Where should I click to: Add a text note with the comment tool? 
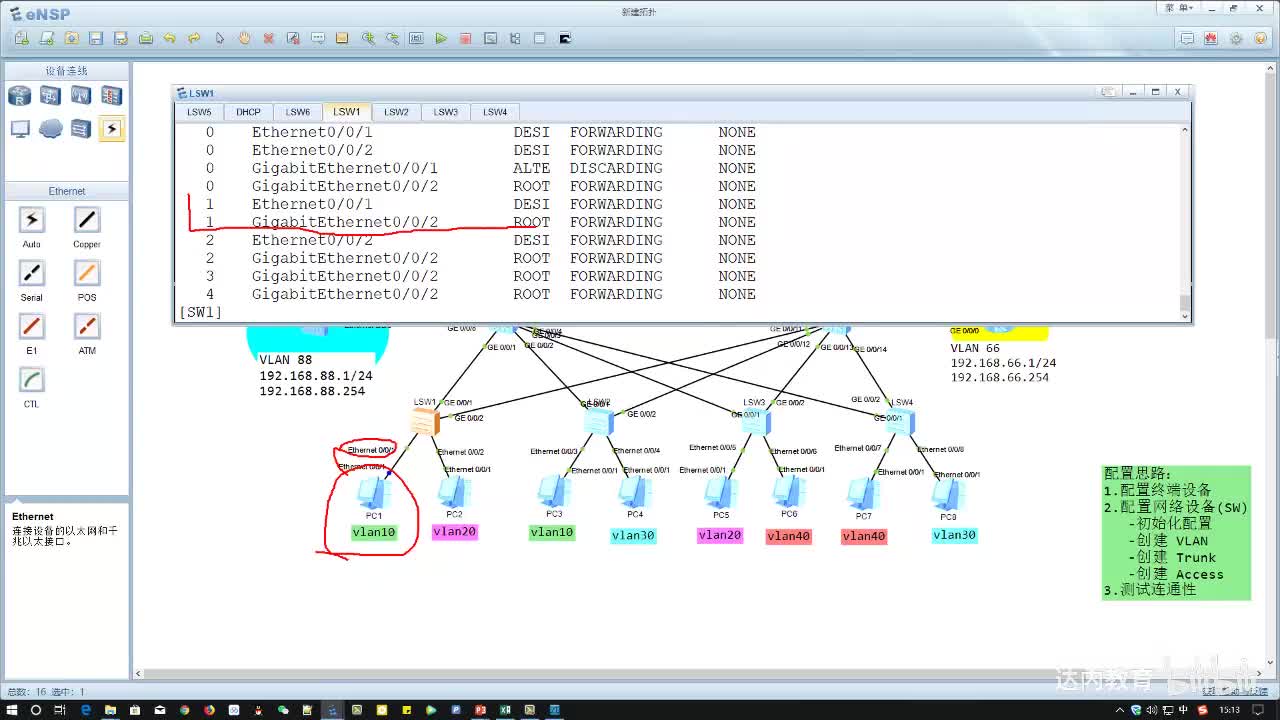coord(318,38)
